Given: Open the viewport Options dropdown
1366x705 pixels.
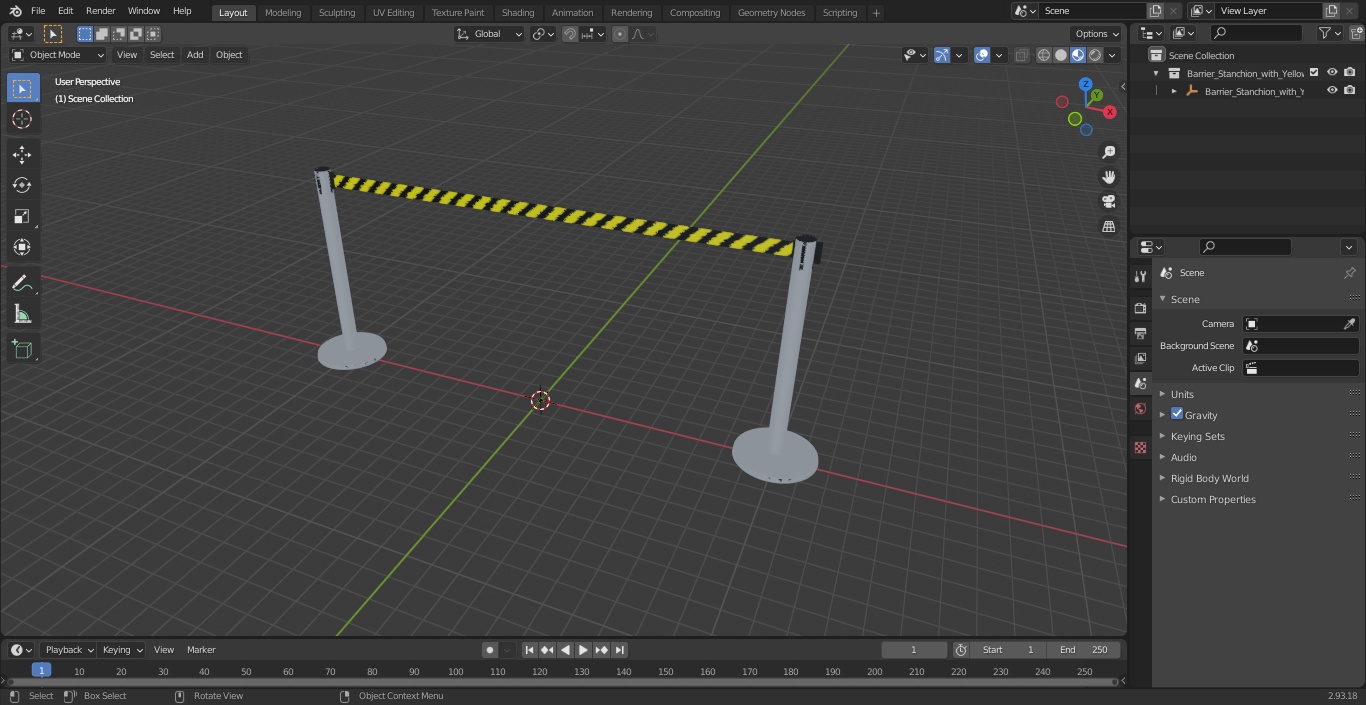Looking at the screenshot, I should (1097, 34).
